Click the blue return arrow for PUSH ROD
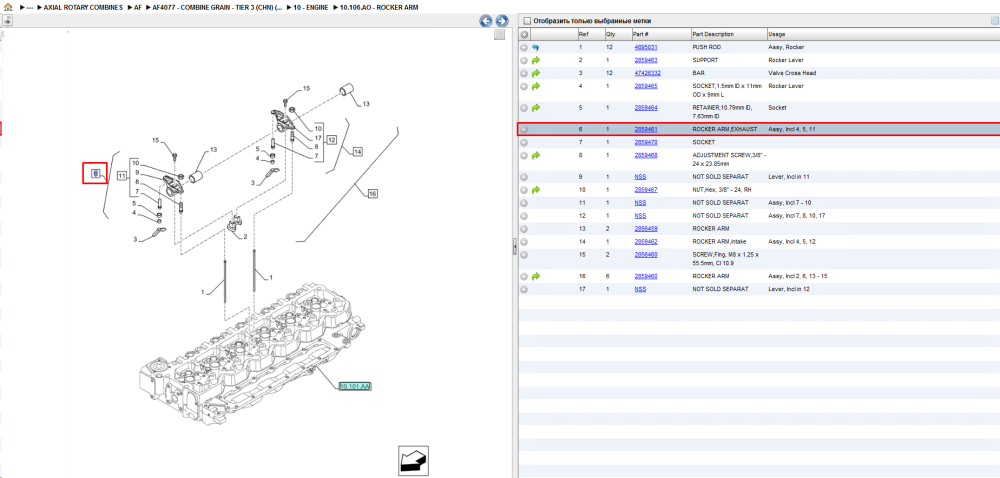Image resolution: width=1000 pixels, height=478 pixels. click(x=536, y=47)
